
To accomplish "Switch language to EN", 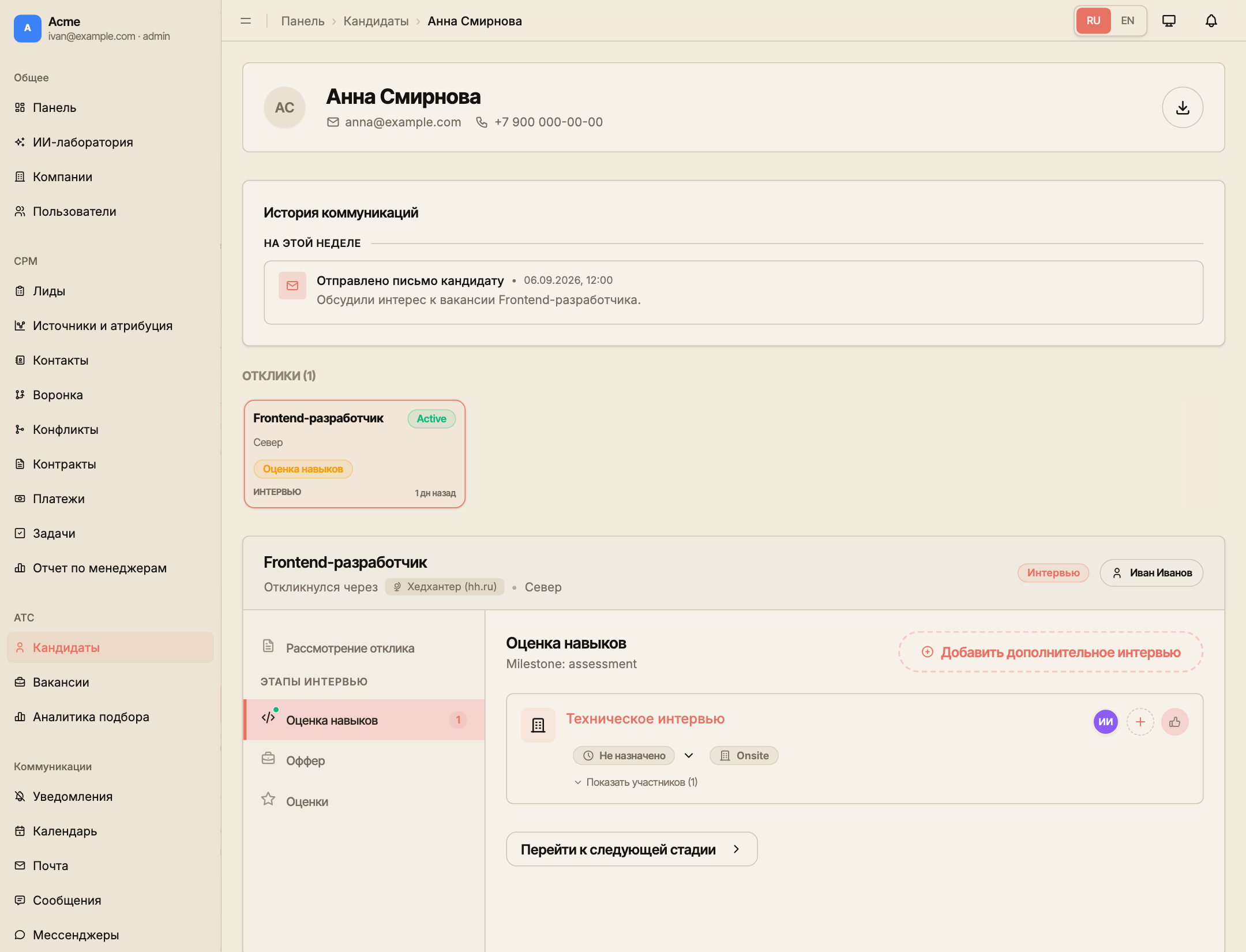I will (x=1128, y=21).
